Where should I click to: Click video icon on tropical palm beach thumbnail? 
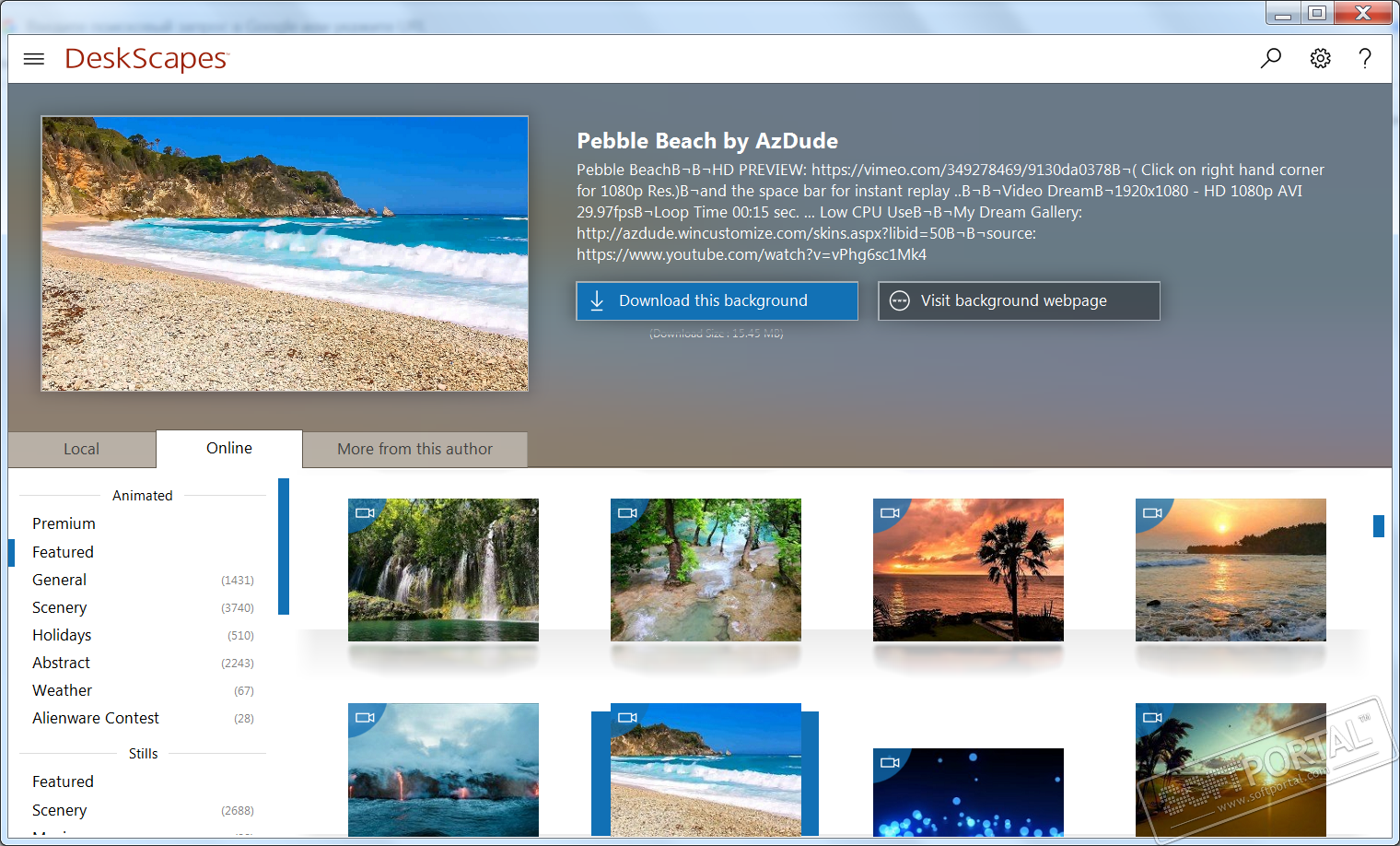[x=1152, y=718]
